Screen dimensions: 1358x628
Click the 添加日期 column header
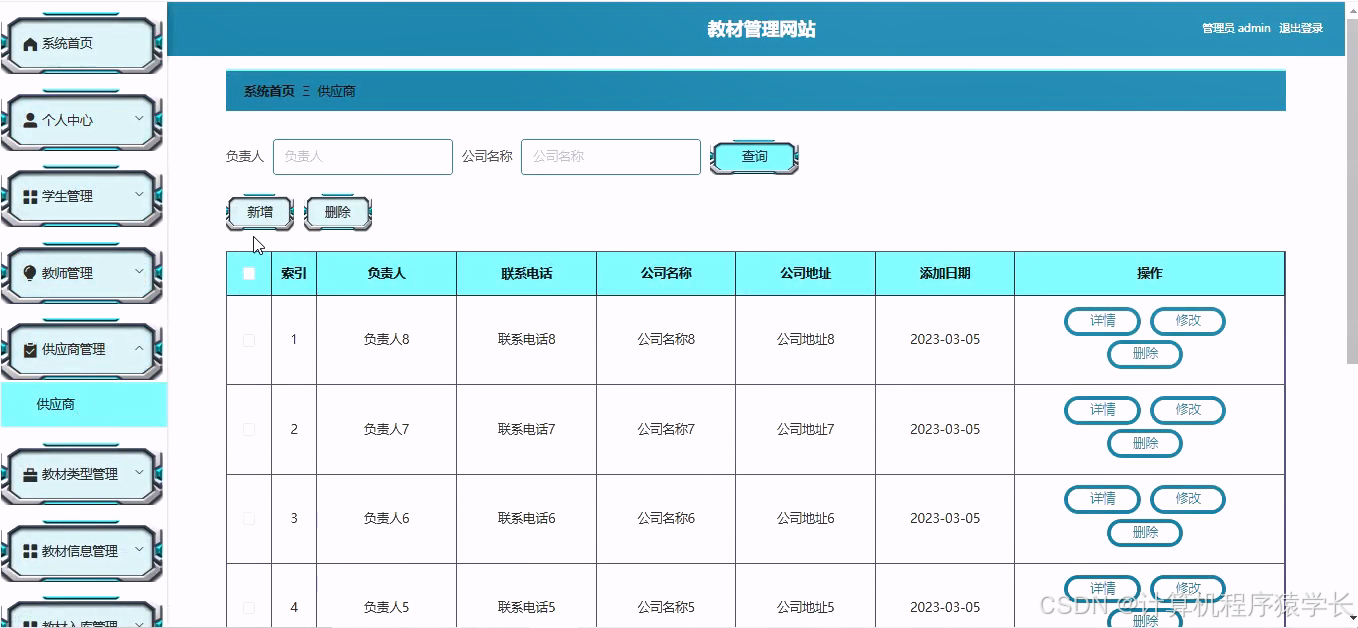tap(945, 273)
